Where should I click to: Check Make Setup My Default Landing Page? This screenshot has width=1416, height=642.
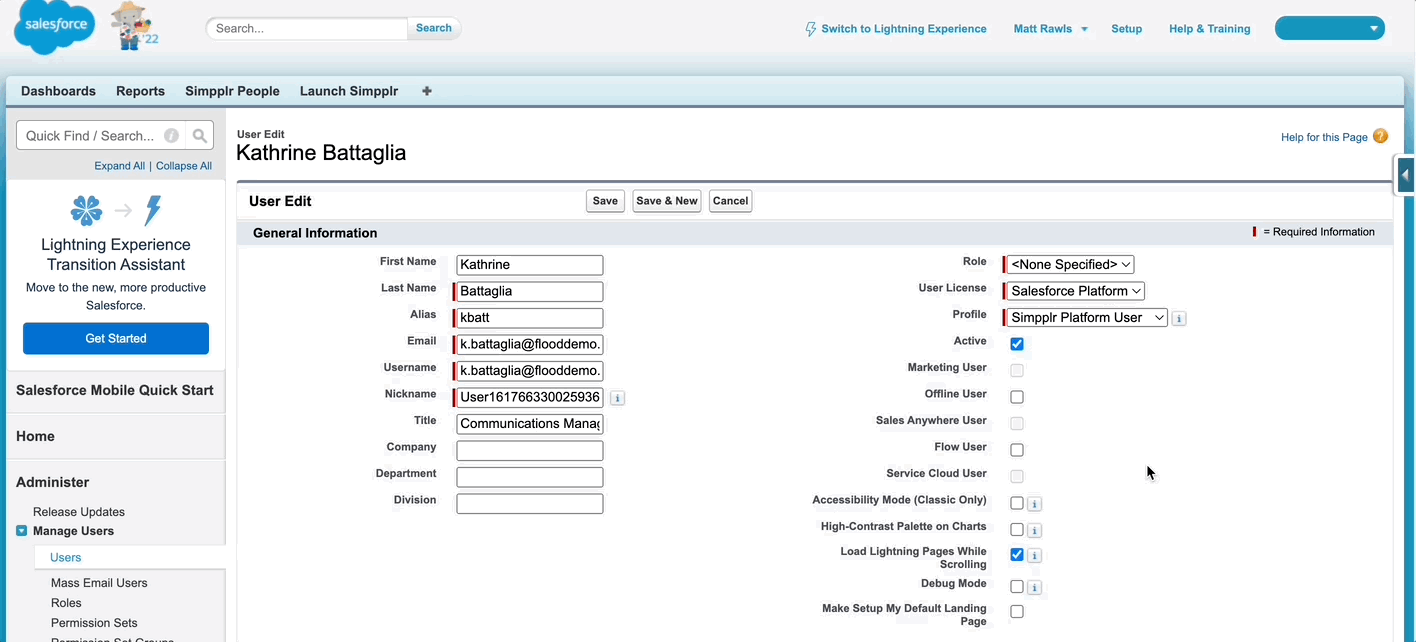(x=1017, y=612)
